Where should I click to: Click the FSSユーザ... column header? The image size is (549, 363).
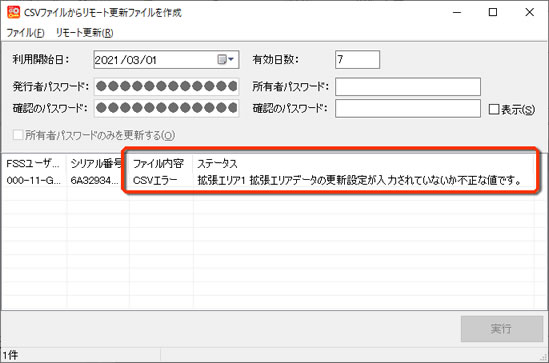coord(34,163)
